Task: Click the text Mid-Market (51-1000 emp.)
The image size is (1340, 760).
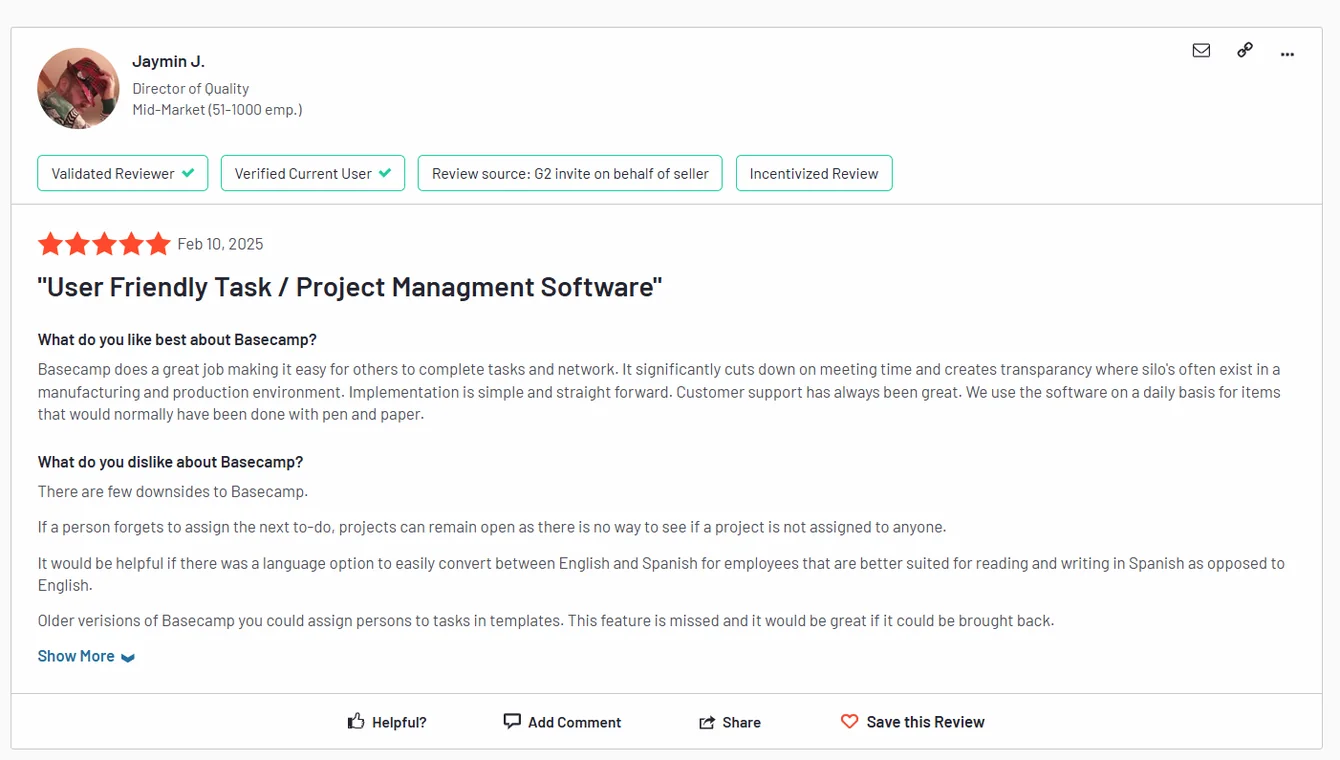Action: pyautogui.click(x=217, y=110)
